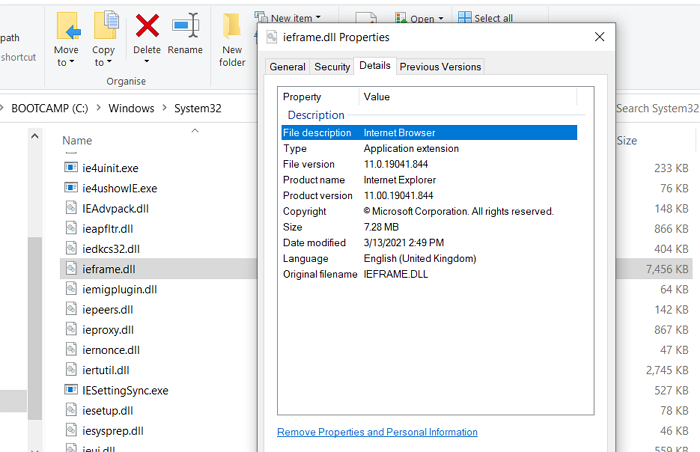Select file IESettingSync.exe by name
700x452 pixels.
(x=125, y=390)
